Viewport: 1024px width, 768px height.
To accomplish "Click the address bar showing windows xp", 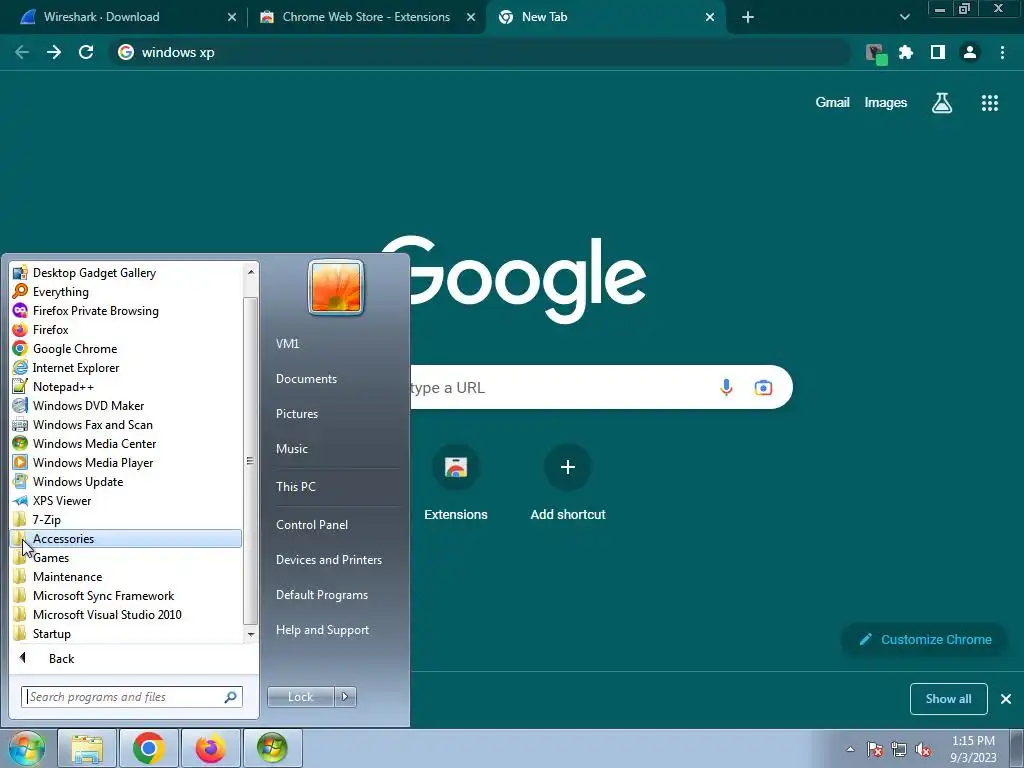I will tap(480, 52).
